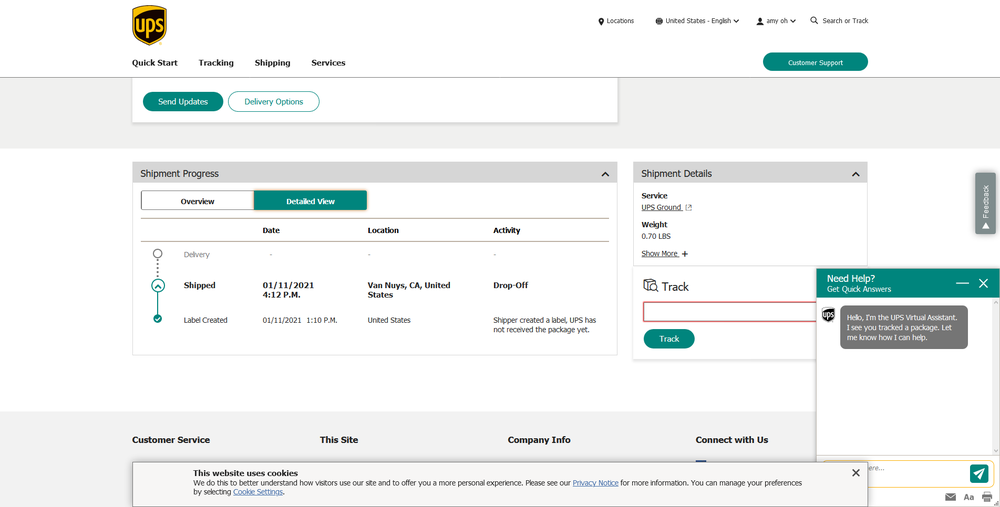Open the Tracking menu

216,63
